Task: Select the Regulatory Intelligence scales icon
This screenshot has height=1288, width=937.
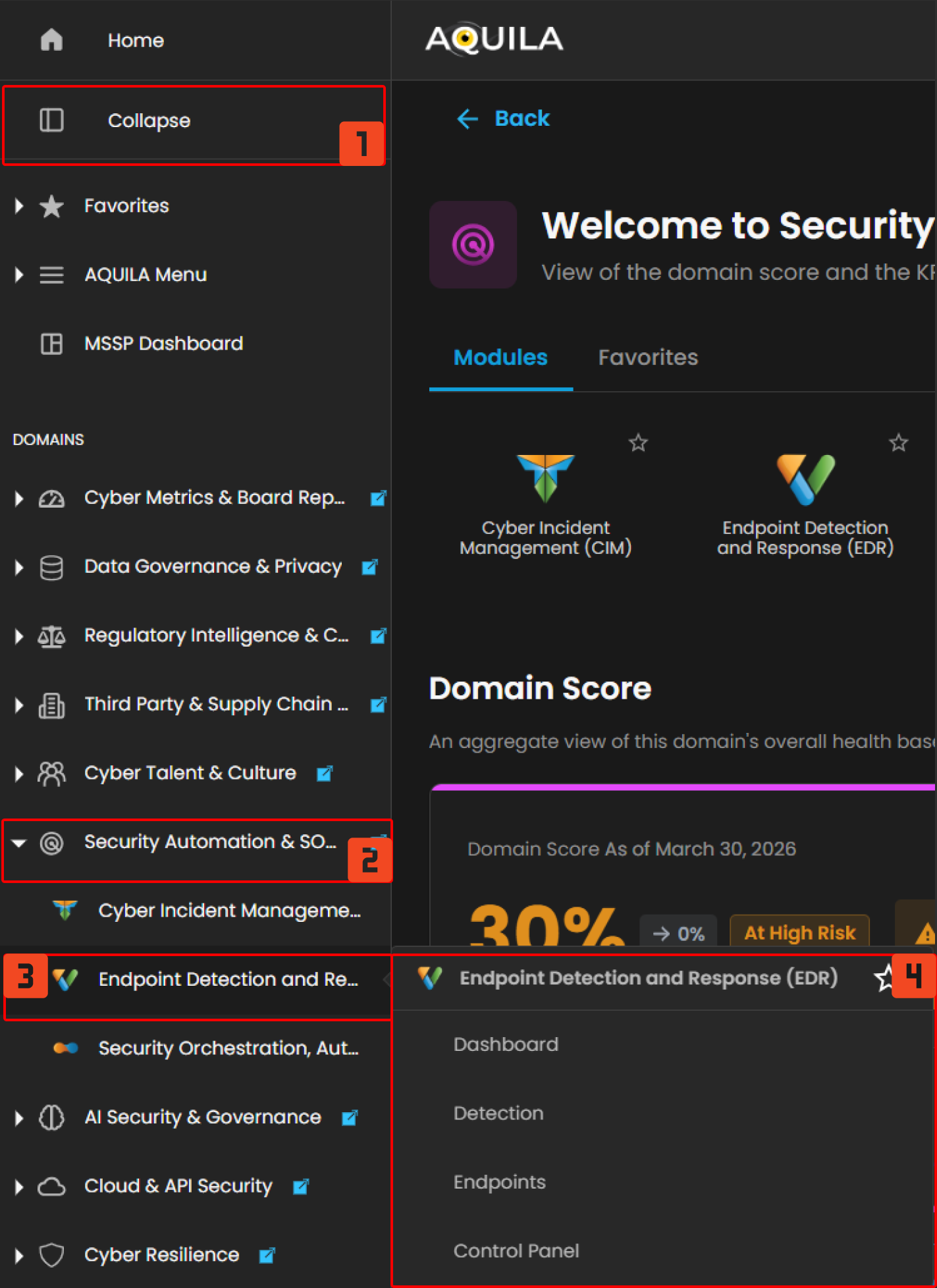Action: click(51, 636)
